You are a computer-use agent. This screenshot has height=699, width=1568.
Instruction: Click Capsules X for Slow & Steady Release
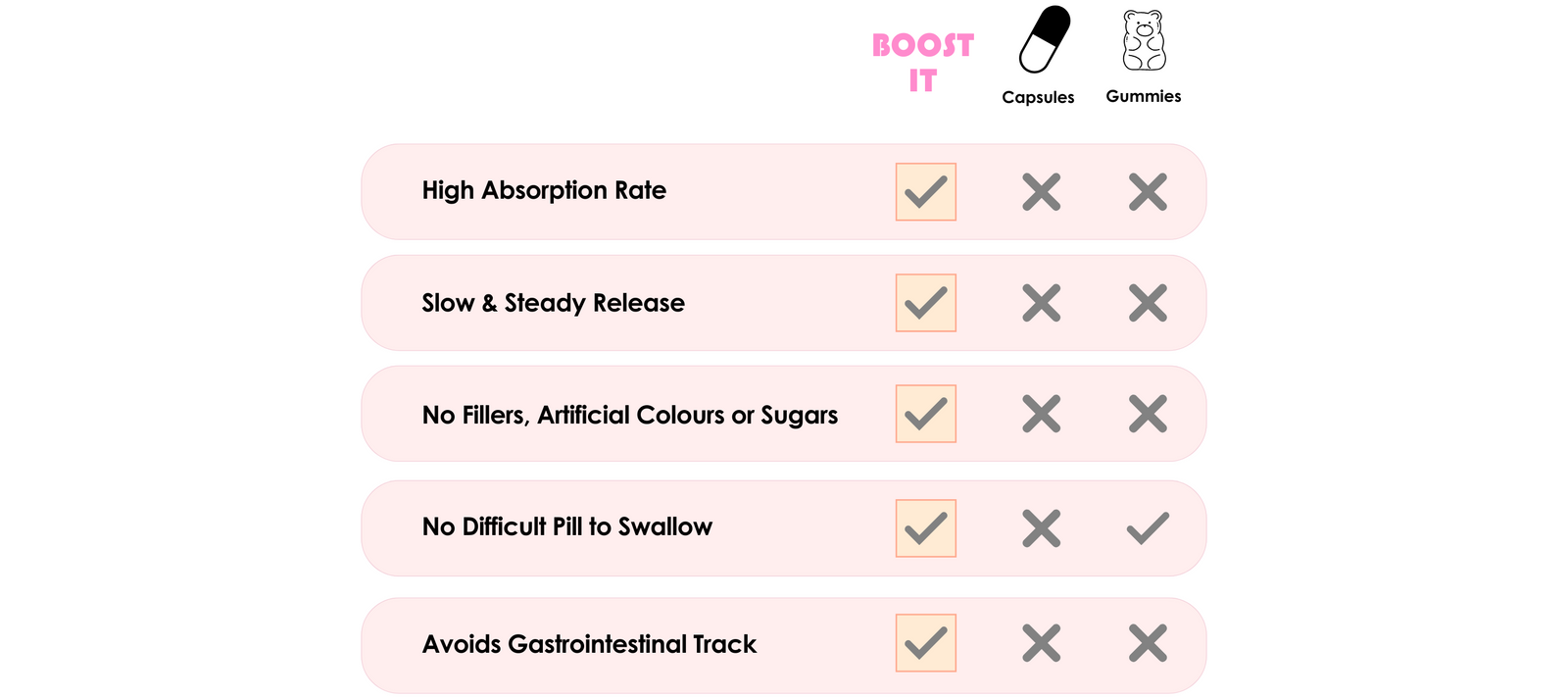click(1041, 303)
